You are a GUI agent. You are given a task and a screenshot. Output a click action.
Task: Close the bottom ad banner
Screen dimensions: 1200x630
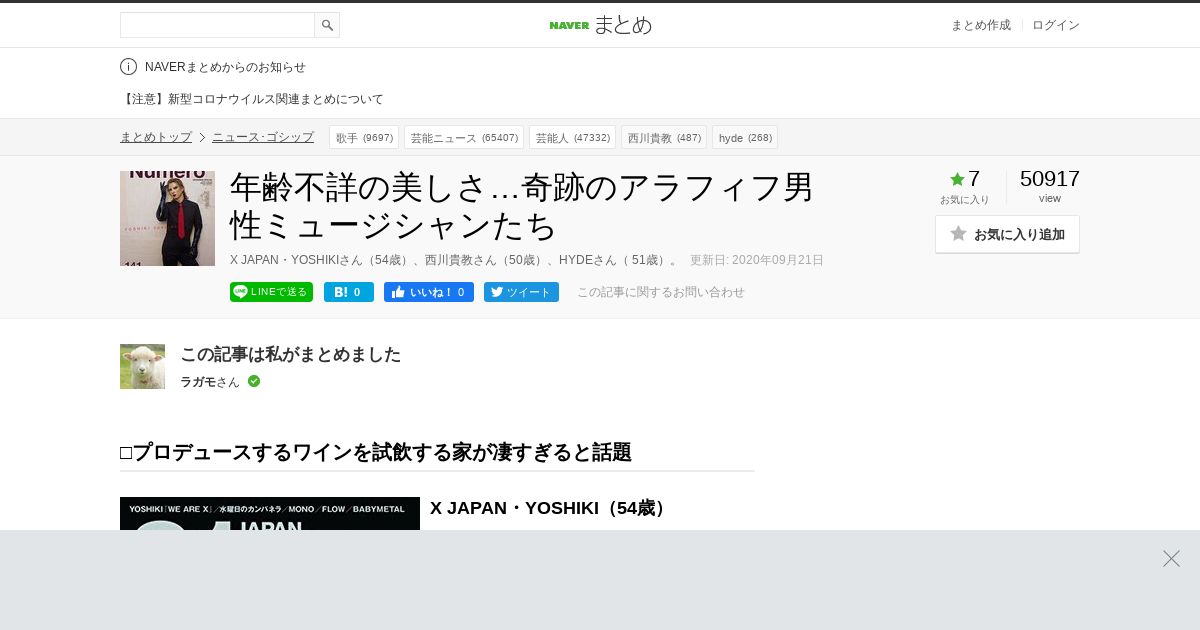pyautogui.click(x=1171, y=558)
